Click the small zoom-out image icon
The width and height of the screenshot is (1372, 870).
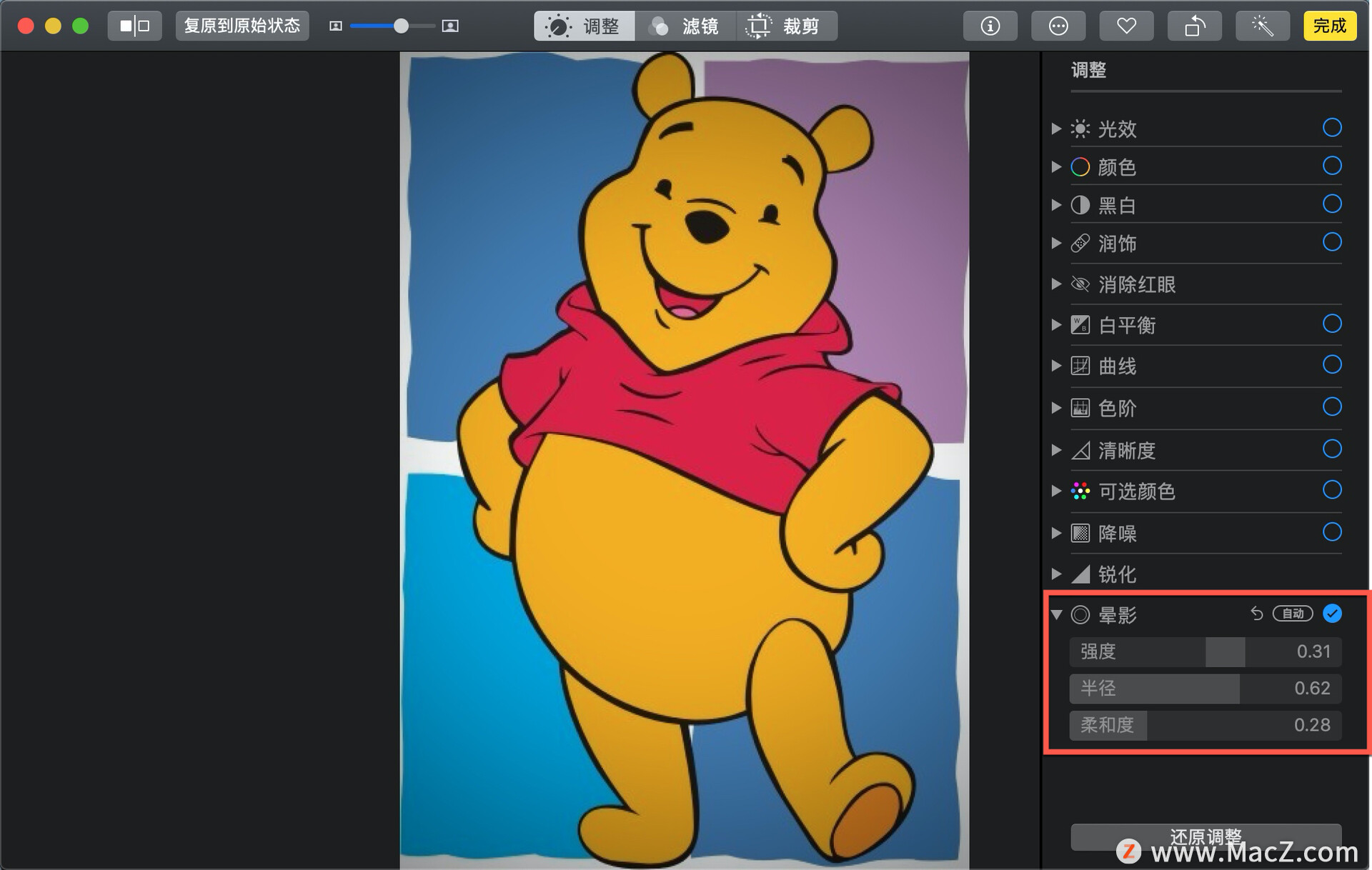click(336, 26)
